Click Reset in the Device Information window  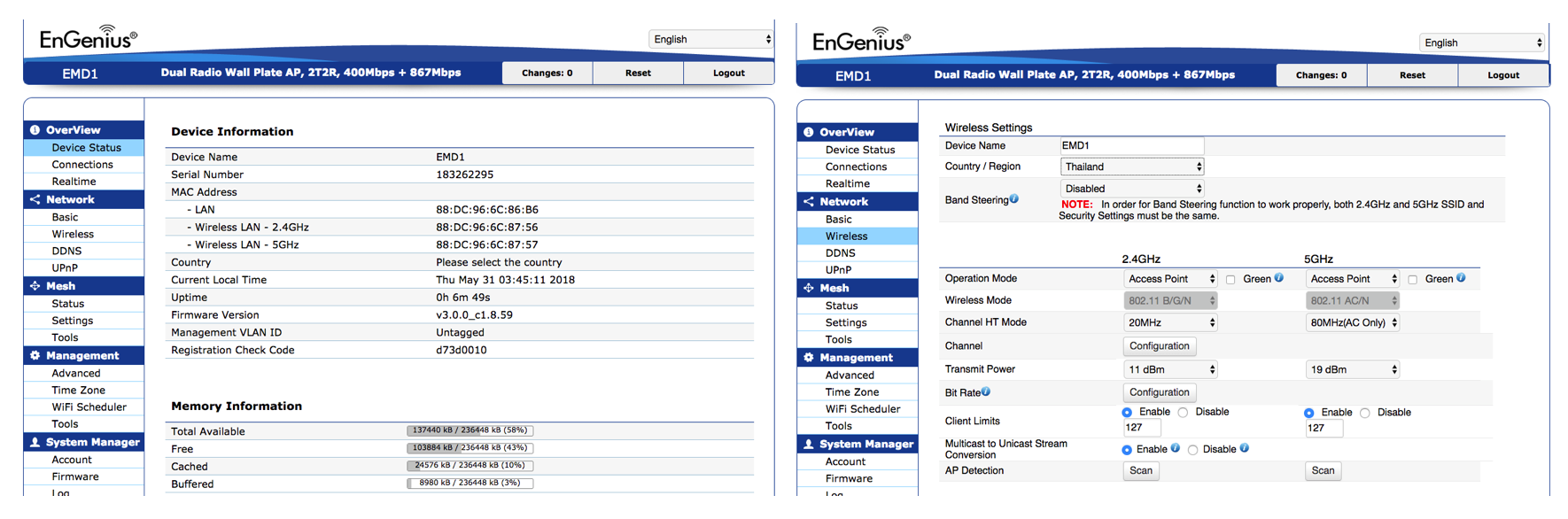click(638, 74)
